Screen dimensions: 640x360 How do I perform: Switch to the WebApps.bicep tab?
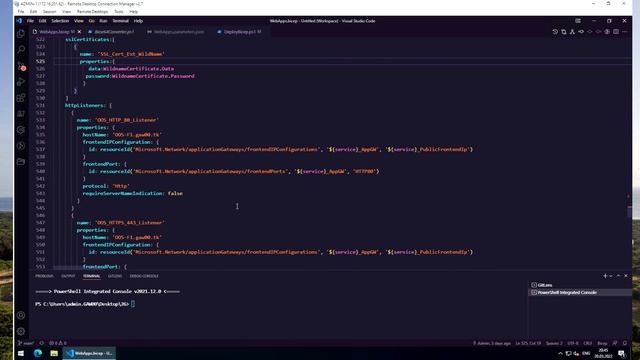click(x=57, y=32)
